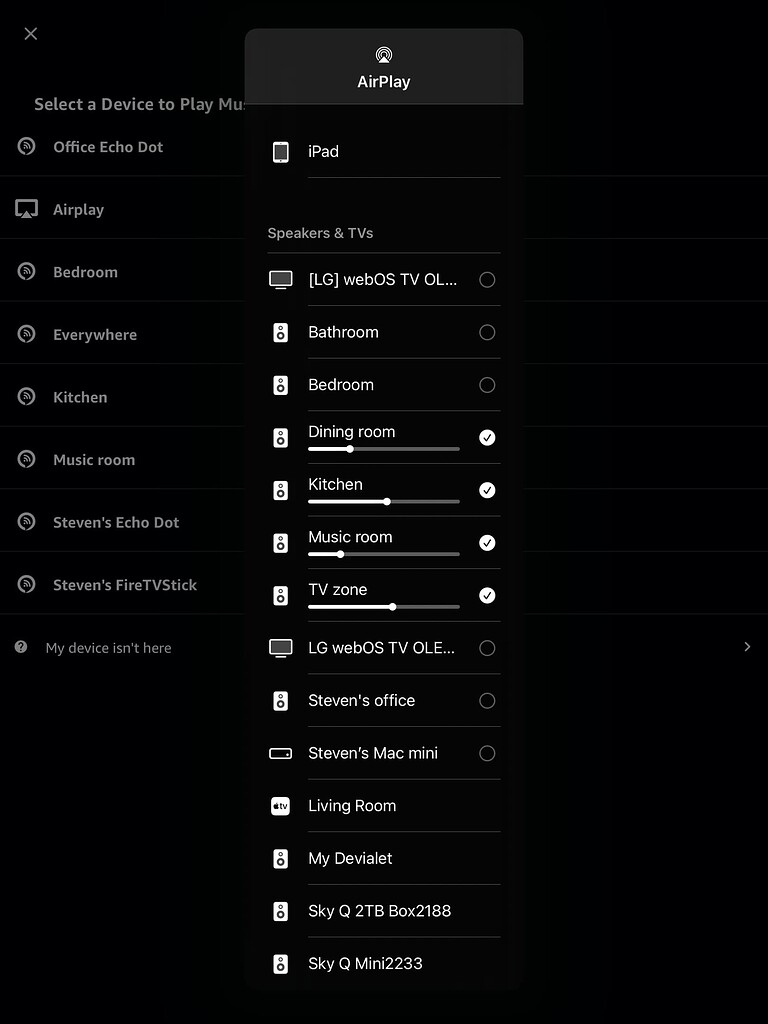The width and height of the screenshot is (768, 1024).
Task: Click the AirPlay icon at the popup top
Action: point(384,55)
